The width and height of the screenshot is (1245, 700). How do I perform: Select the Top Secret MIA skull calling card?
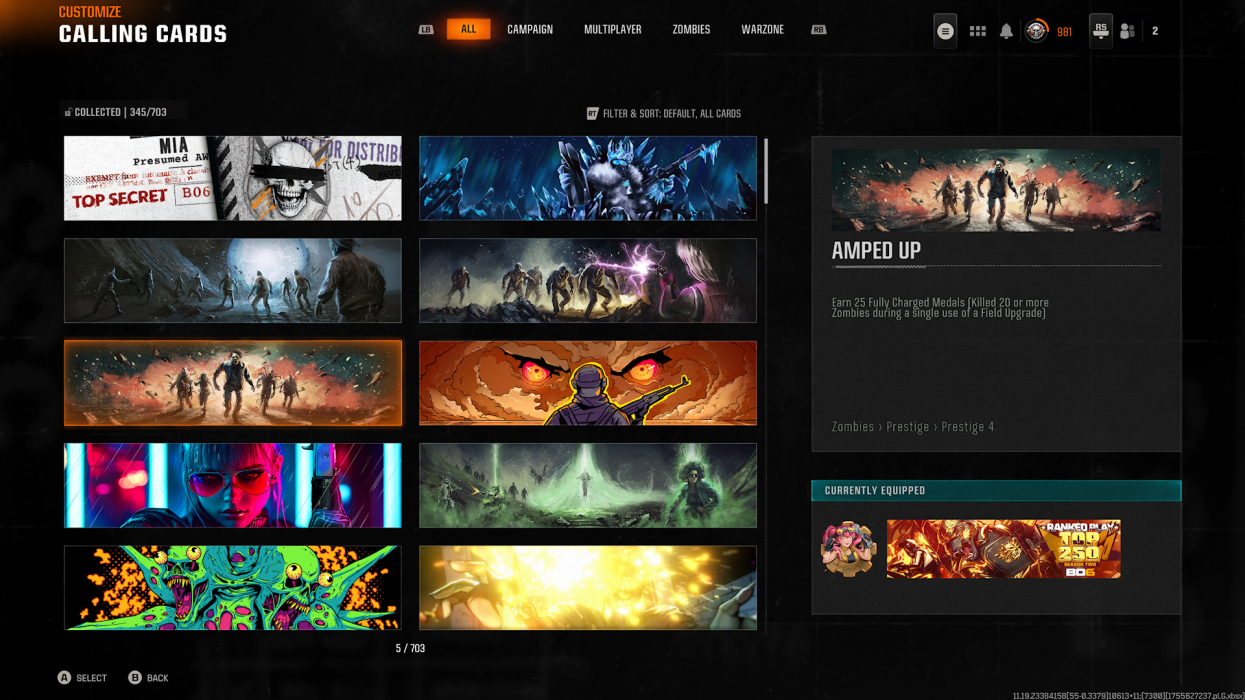pyautogui.click(x=233, y=178)
